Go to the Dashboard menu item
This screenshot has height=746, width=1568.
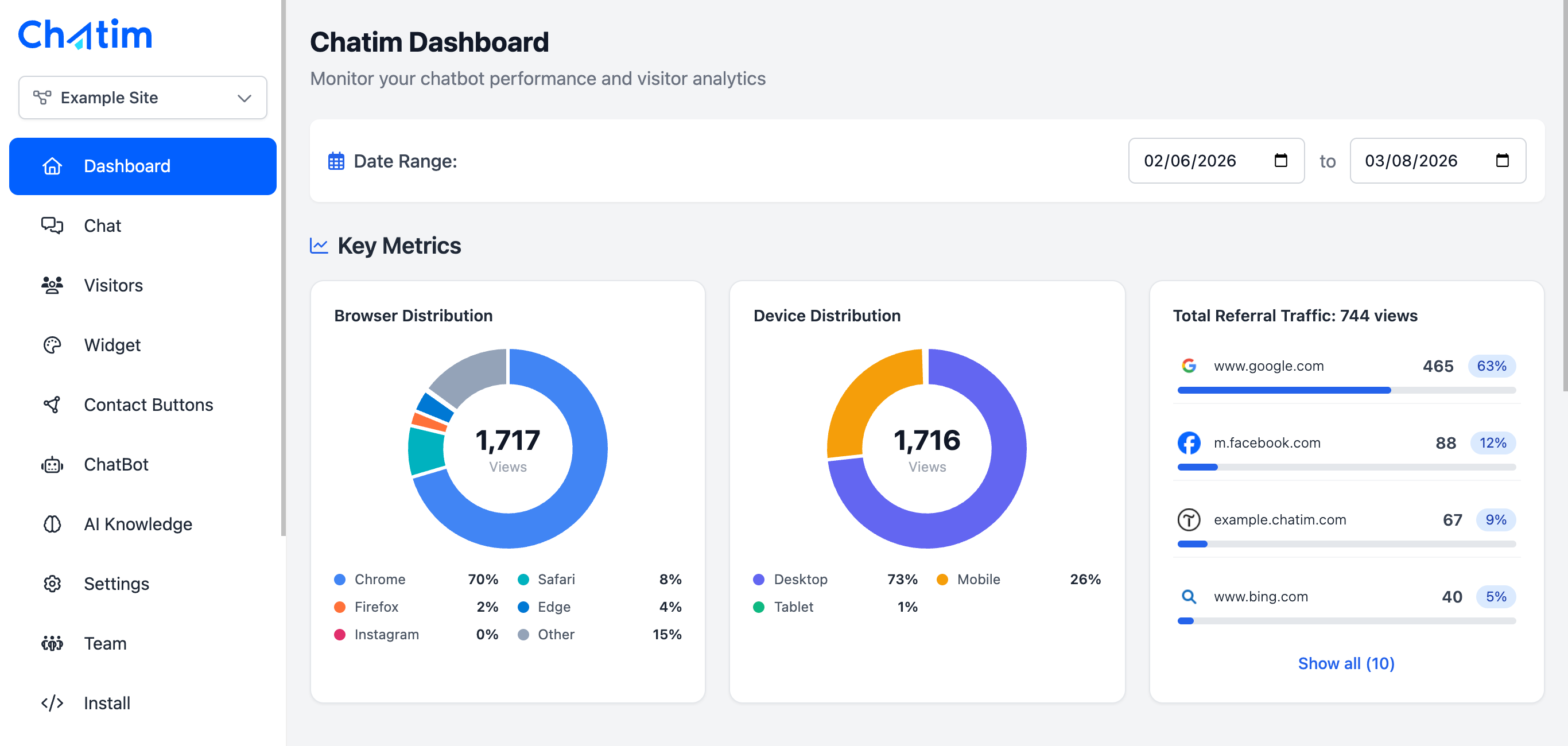click(142, 166)
